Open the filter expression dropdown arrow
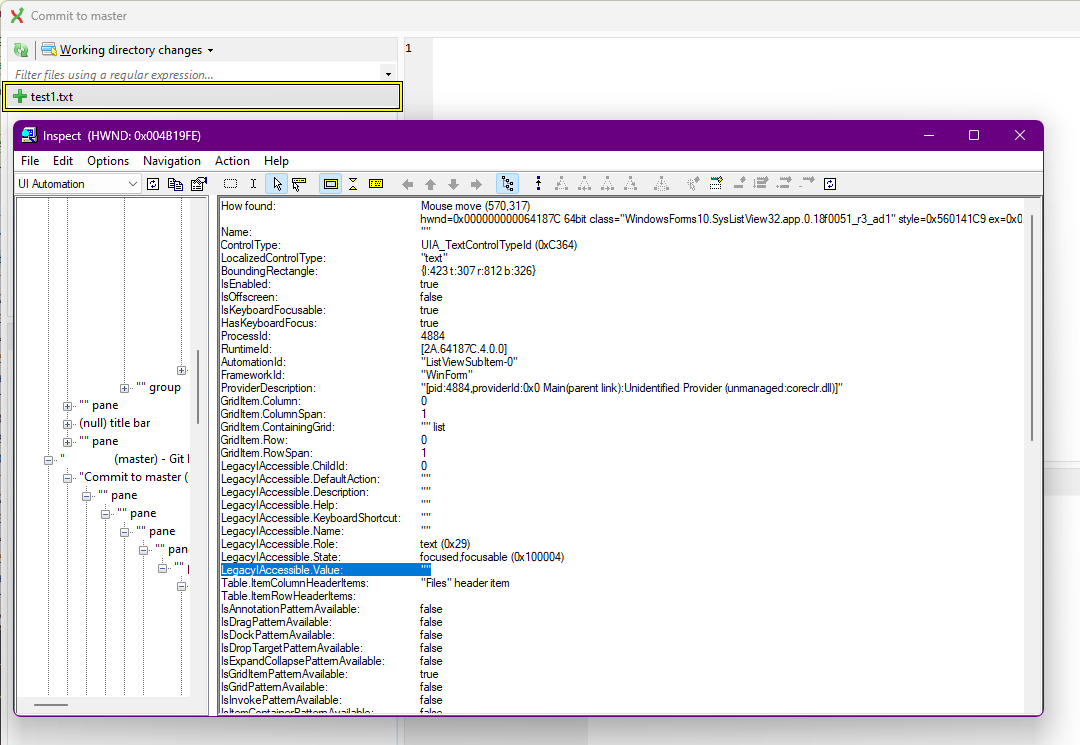Screen dimensions: 1080x745 388,74
